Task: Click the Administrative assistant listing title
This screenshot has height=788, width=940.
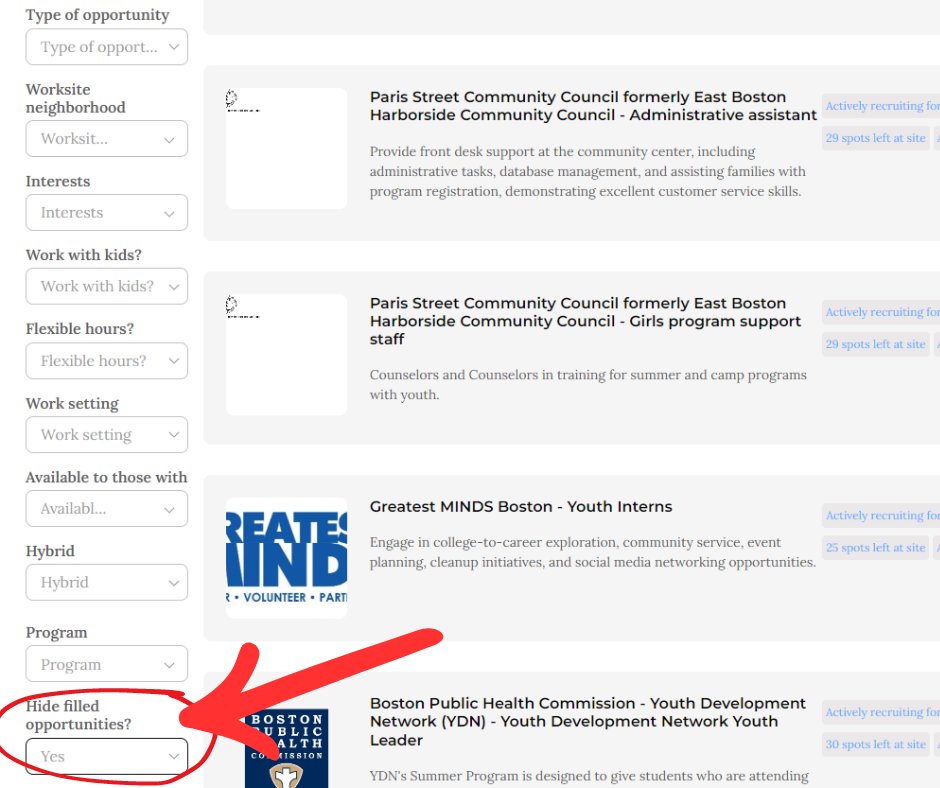Action: point(594,106)
